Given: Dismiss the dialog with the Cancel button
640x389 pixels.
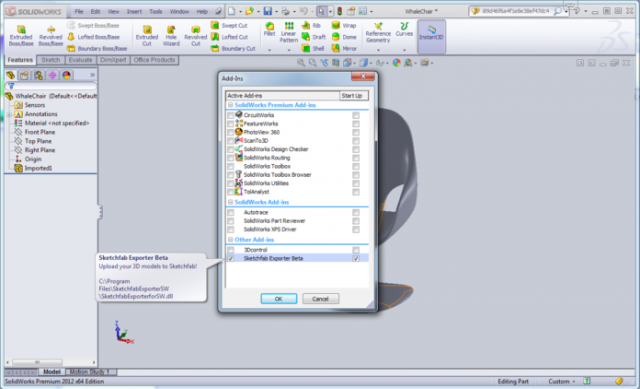Looking at the screenshot, I should tap(320, 299).
